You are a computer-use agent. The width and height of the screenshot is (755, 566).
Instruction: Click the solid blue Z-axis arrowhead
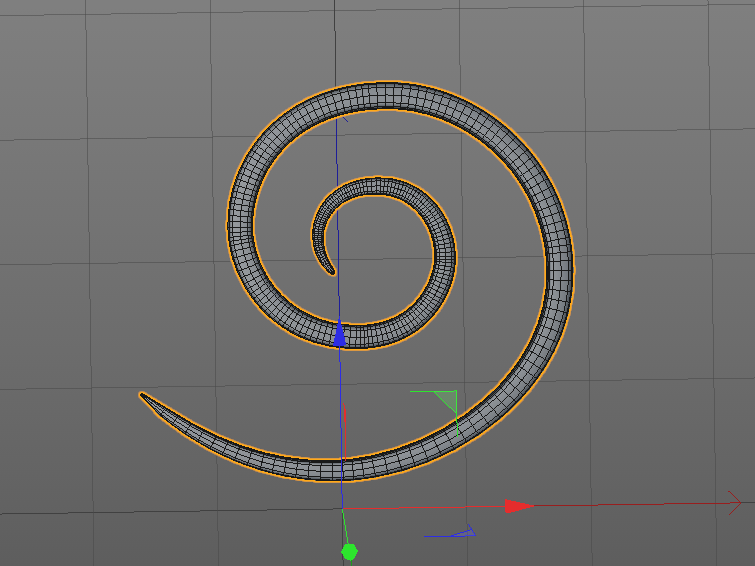[339, 333]
